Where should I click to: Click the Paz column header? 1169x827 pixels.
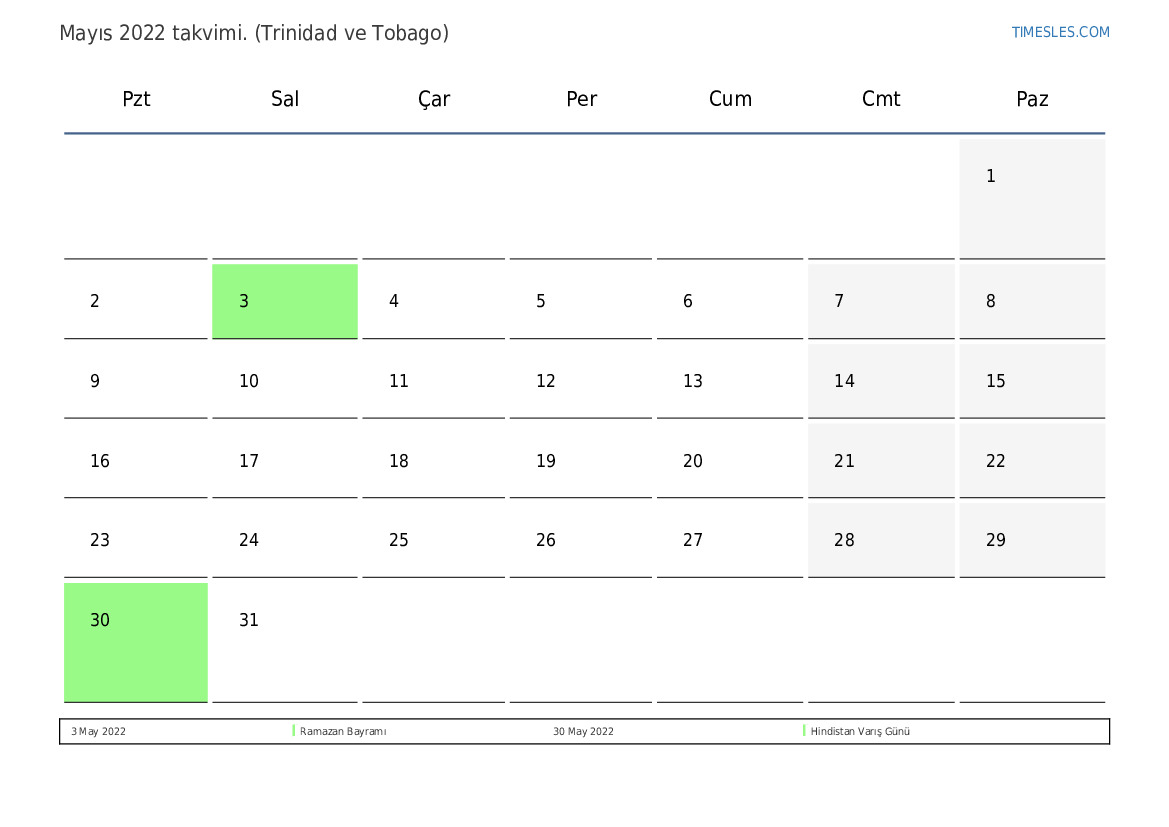coord(1032,99)
